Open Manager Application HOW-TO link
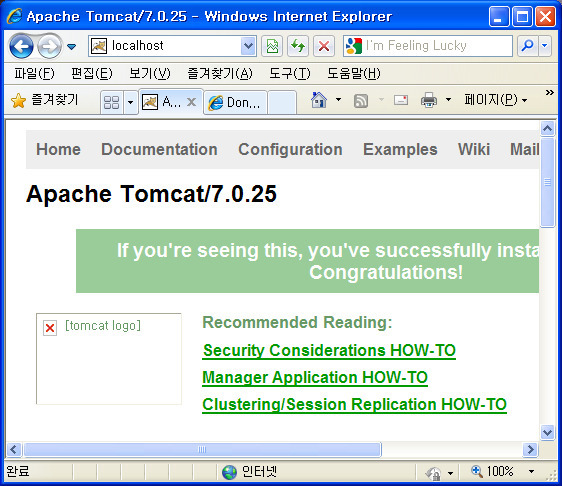 [315, 377]
